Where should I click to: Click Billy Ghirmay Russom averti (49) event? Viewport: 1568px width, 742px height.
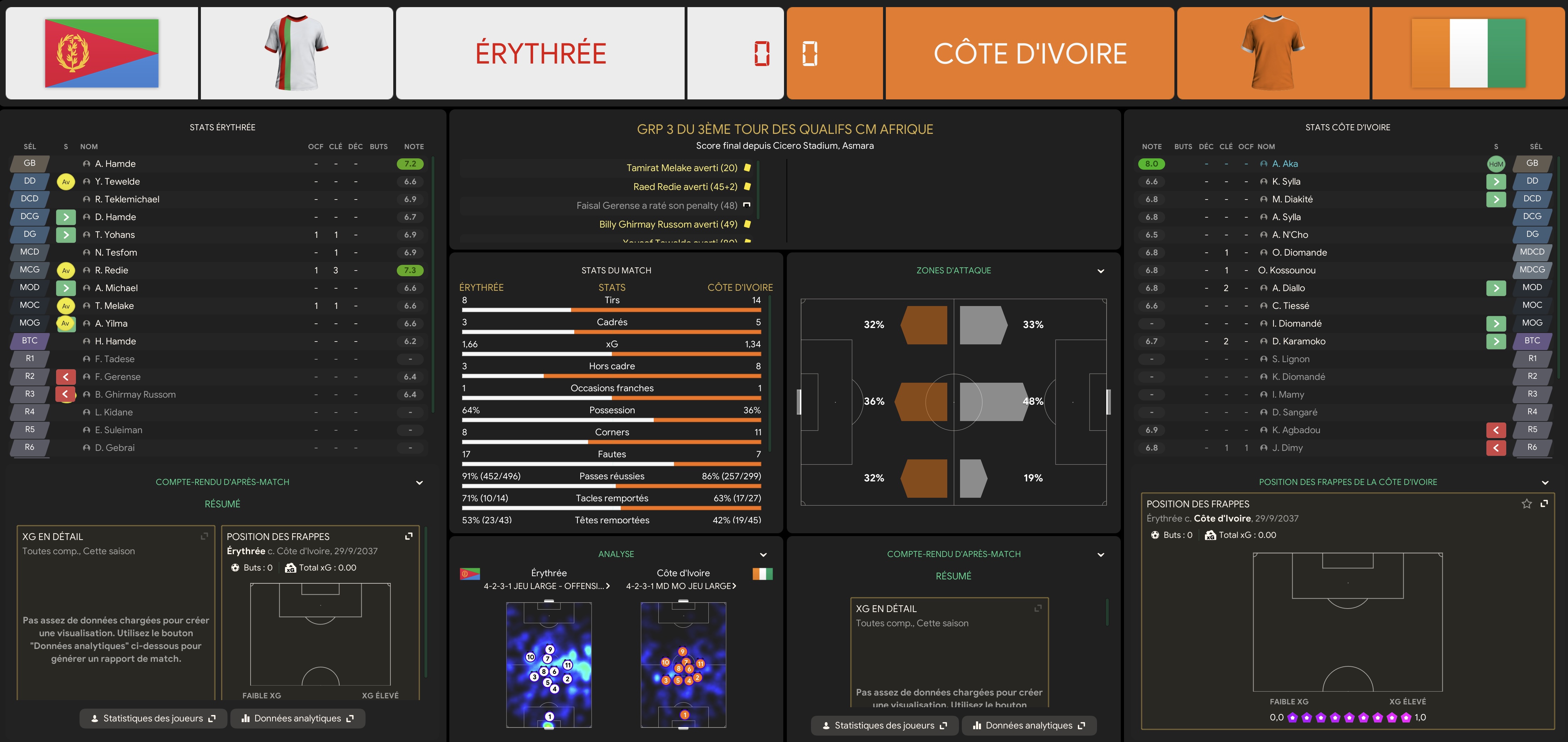668,225
